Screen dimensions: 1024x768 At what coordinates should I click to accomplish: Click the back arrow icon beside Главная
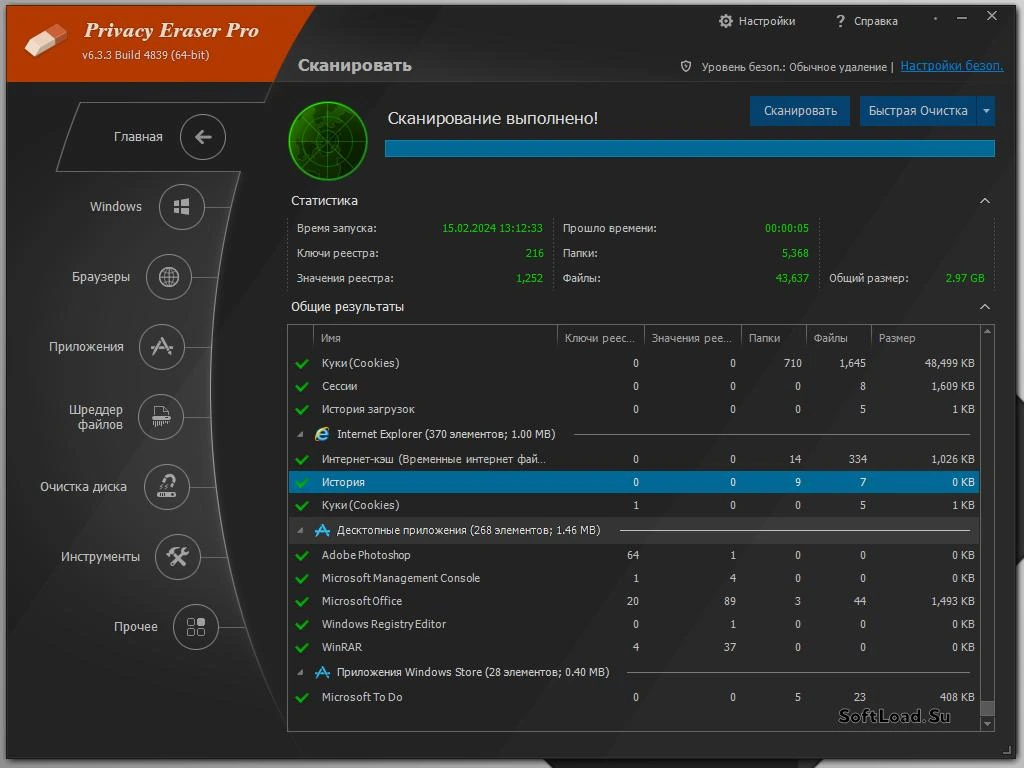(203, 136)
